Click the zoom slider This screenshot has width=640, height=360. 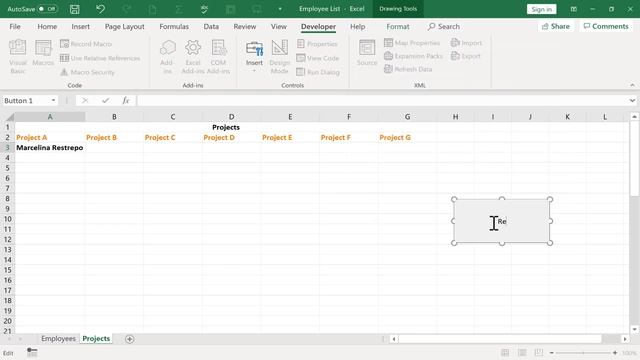[583, 353]
